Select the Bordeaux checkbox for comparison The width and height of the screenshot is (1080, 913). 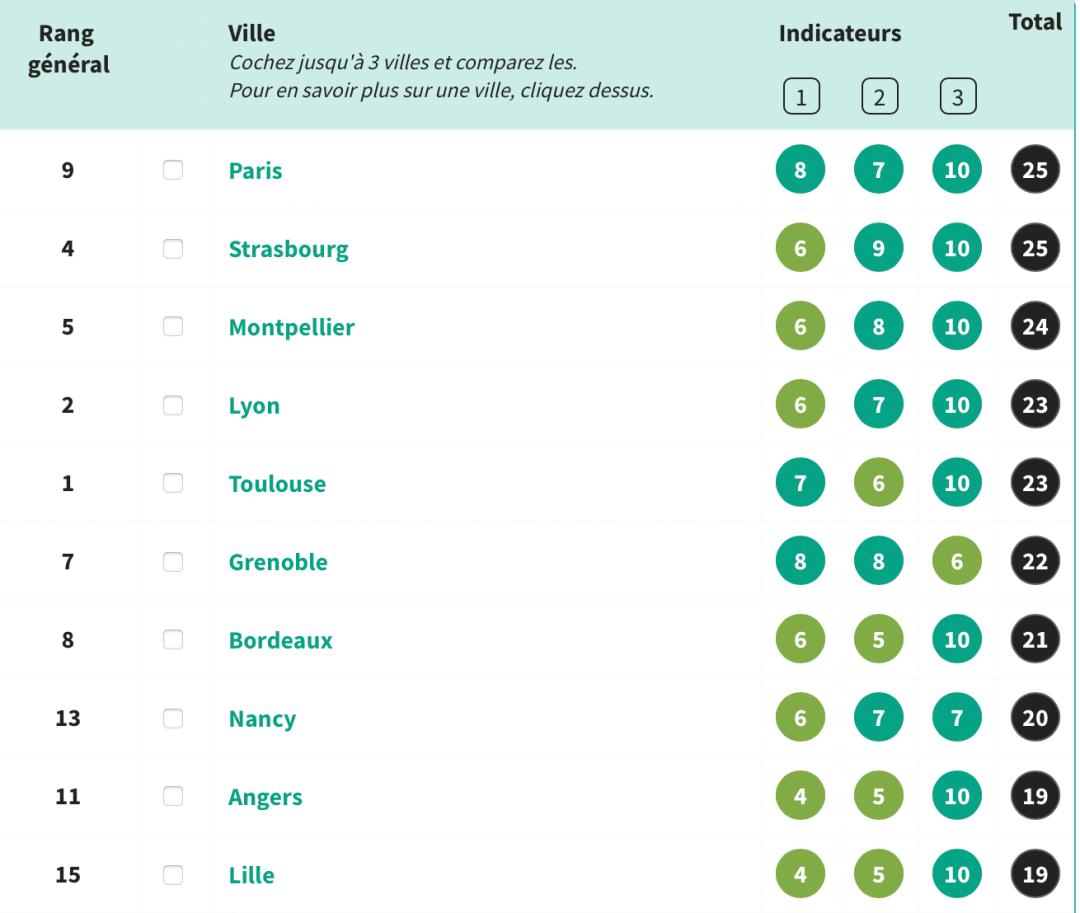pyautogui.click(x=173, y=641)
